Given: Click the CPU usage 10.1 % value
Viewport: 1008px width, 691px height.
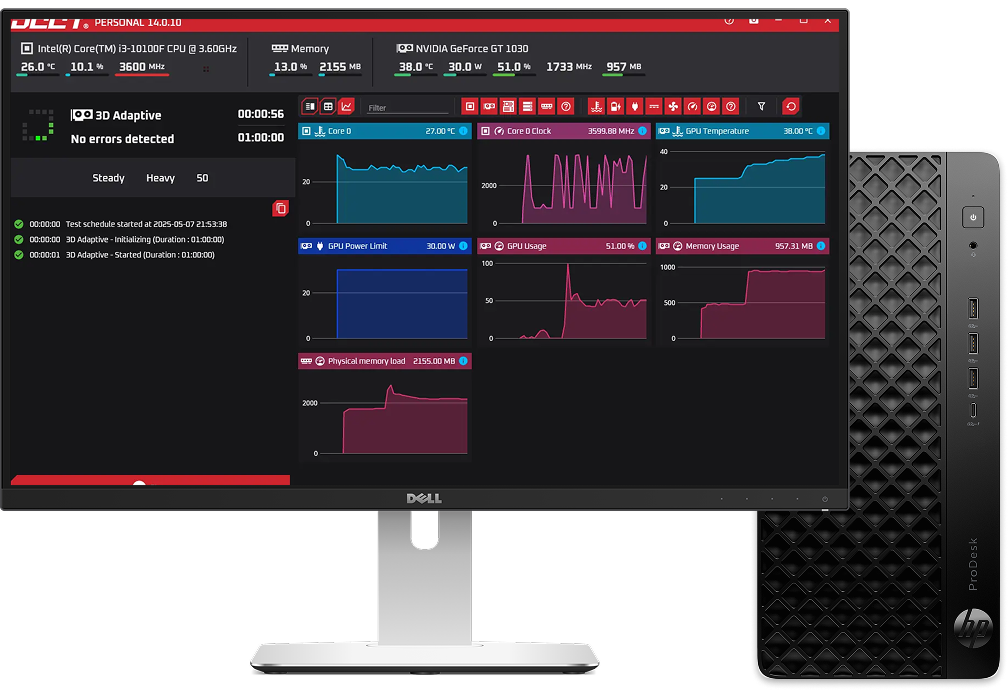Looking at the screenshot, I should tap(87, 67).
